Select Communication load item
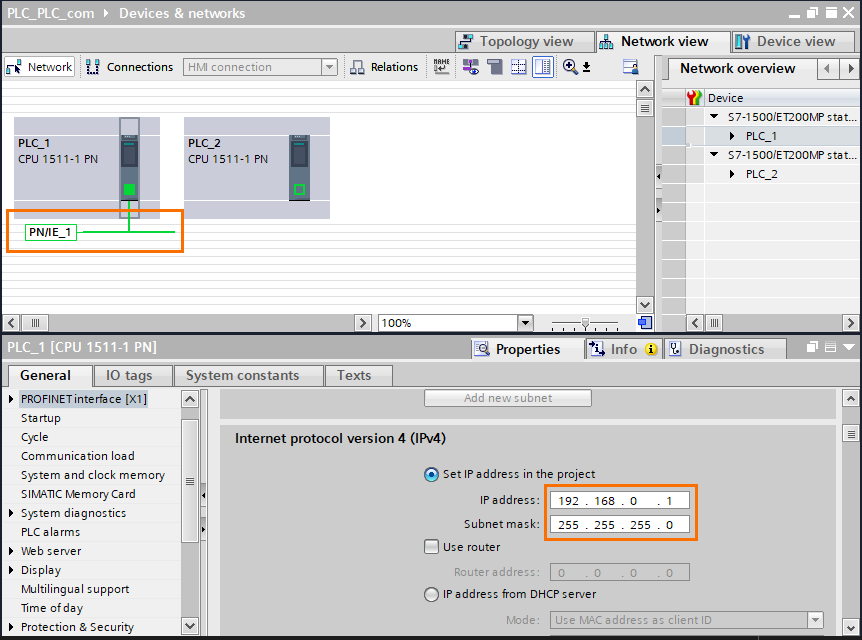The image size is (862, 640). point(78,456)
